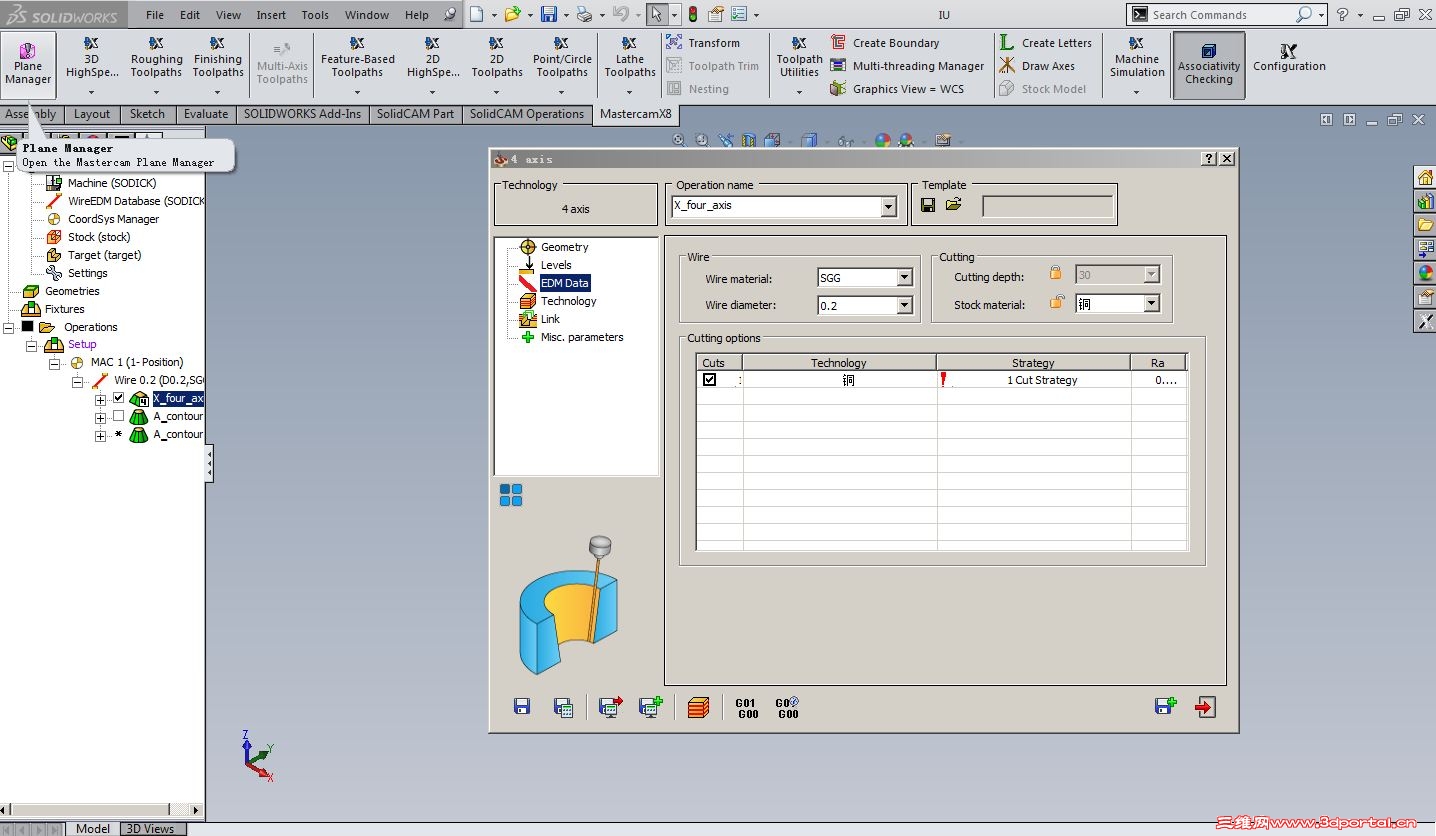Open the 3D HighSpeed toolpaths menu

[x=91, y=65]
